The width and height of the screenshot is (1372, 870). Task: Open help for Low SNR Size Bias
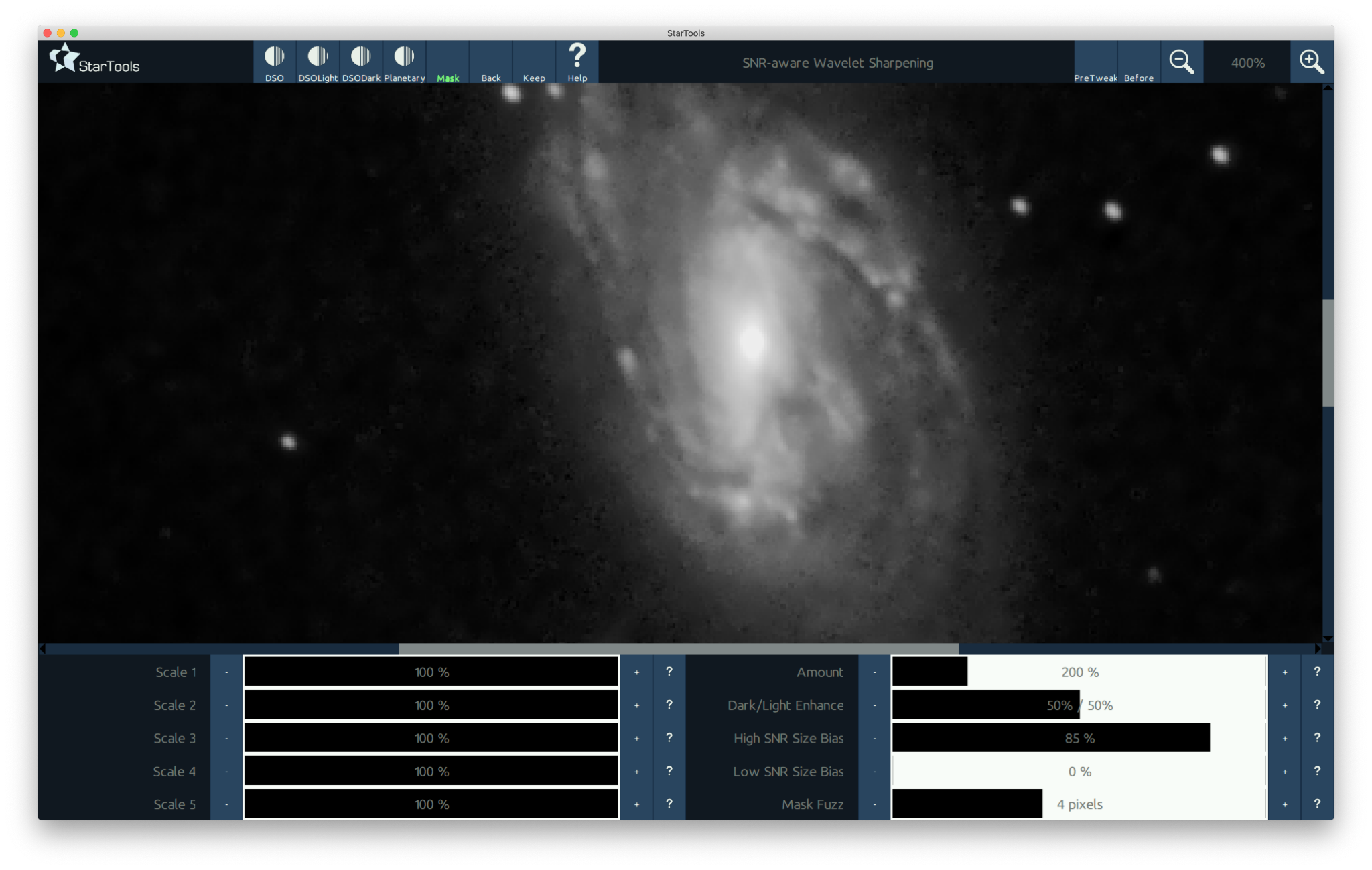(1317, 771)
